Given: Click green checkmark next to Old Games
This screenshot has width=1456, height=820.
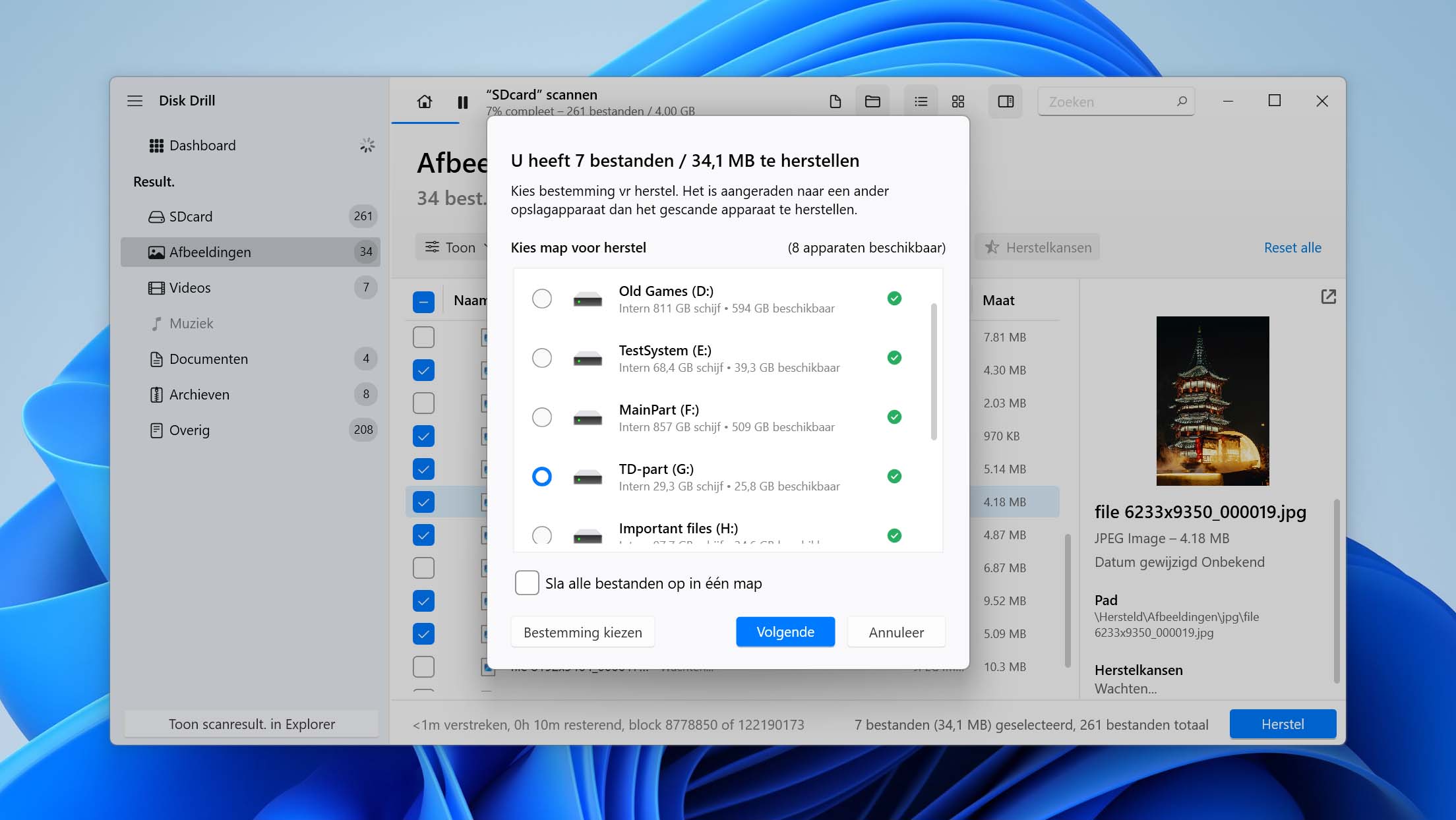Looking at the screenshot, I should pyautogui.click(x=894, y=299).
